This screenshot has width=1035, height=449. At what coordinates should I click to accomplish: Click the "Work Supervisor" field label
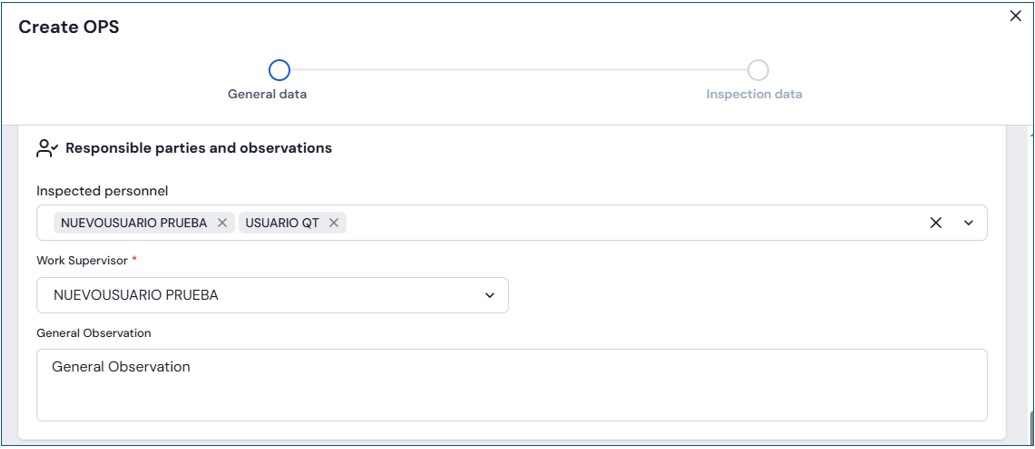click(x=82, y=260)
